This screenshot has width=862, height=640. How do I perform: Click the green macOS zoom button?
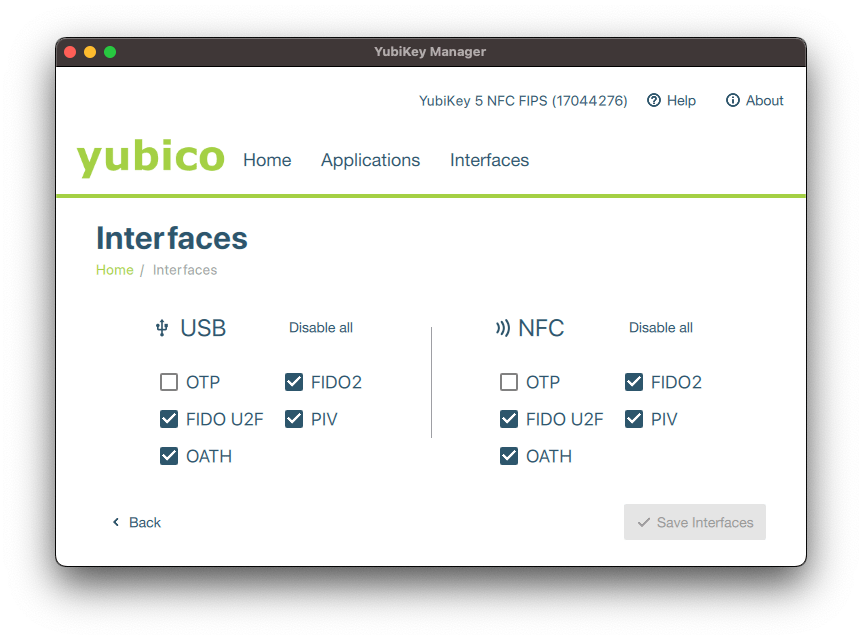pos(110,52)
